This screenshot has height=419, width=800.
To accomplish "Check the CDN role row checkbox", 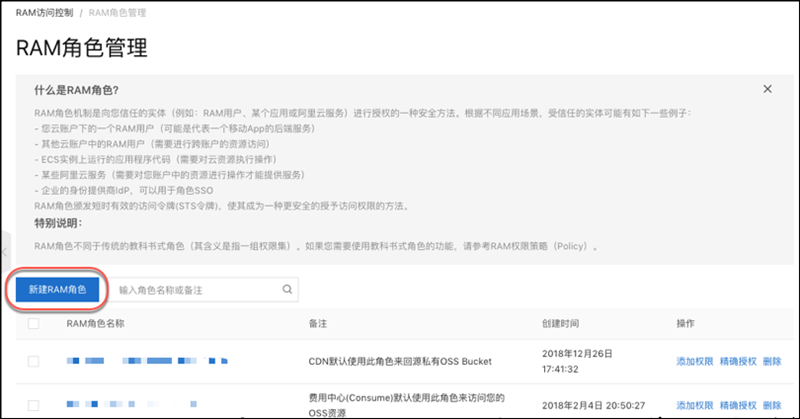I will [34, 361].
